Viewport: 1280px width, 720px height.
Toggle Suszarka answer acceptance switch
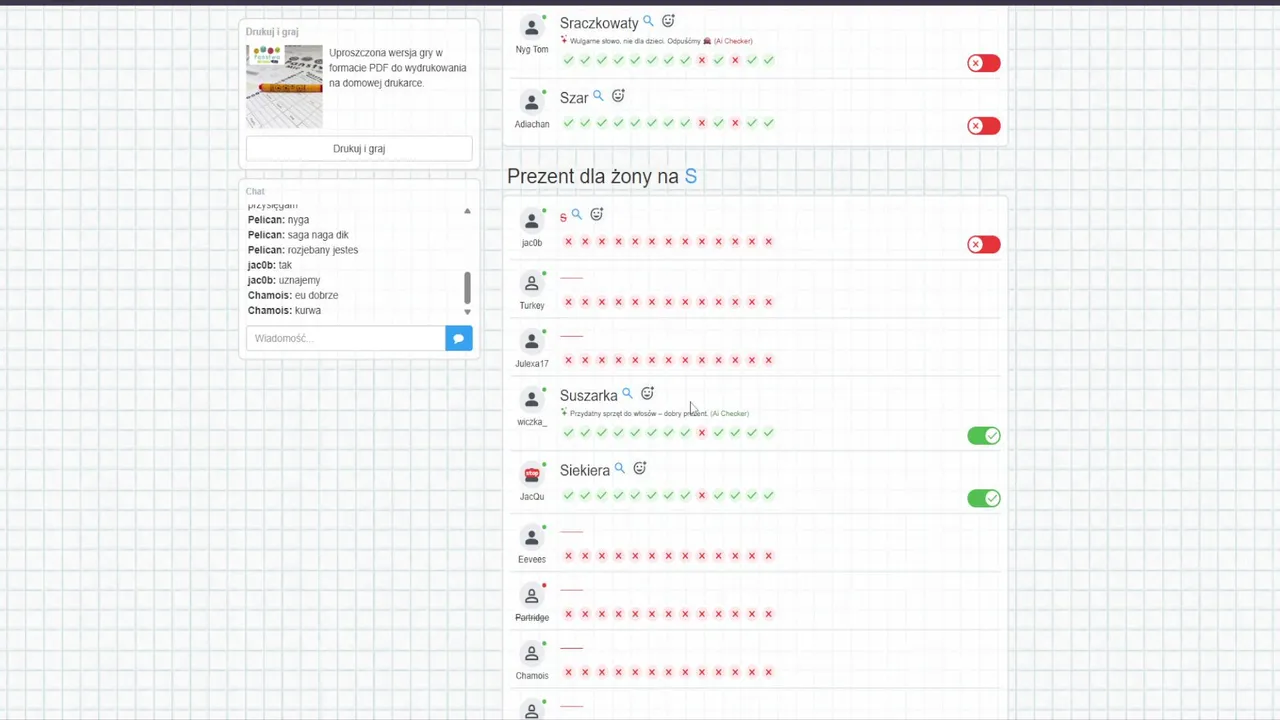click(x=983, y=435)
